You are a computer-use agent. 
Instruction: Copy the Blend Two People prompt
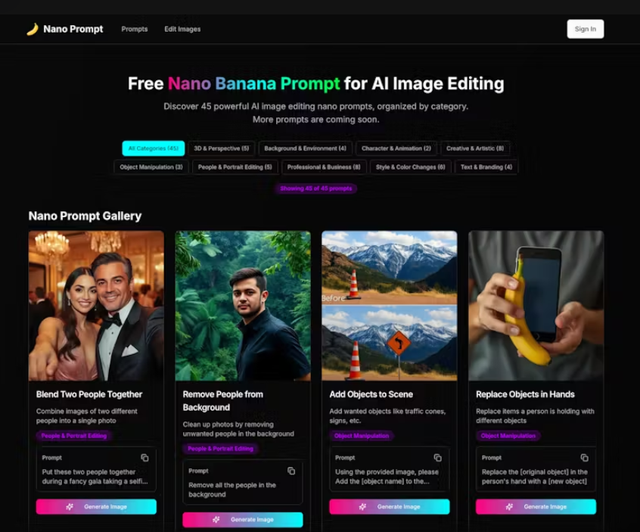pos(144,458)
